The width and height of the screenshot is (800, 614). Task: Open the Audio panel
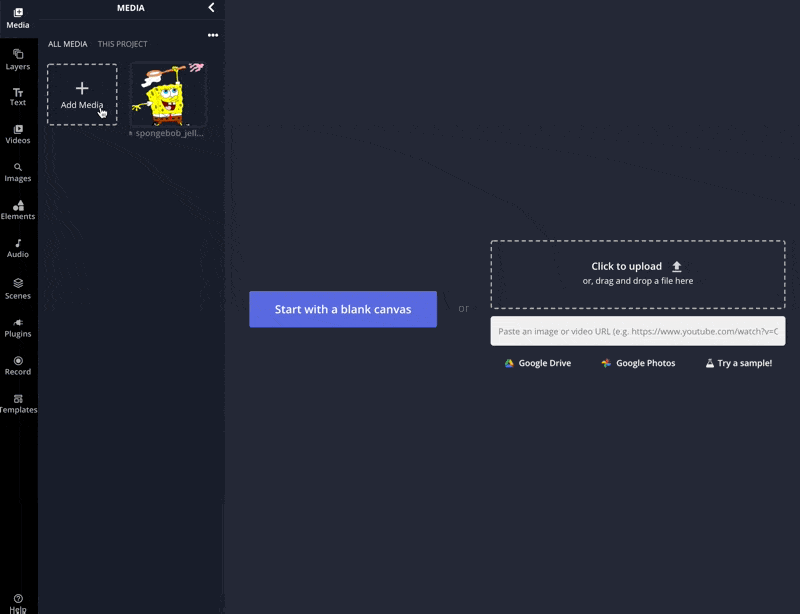(18, 248)
